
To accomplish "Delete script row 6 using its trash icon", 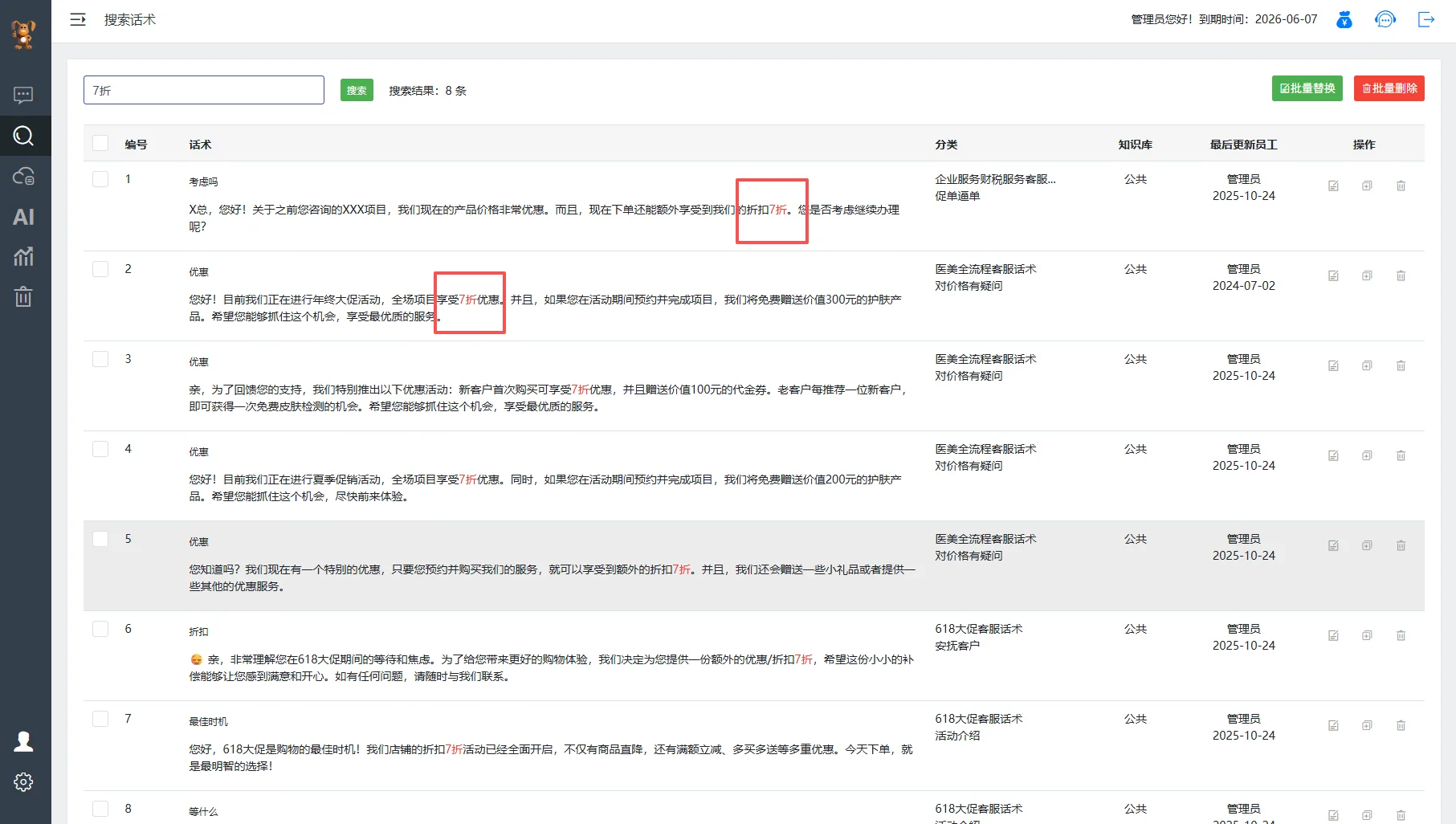I will (x=1401, y=635).
